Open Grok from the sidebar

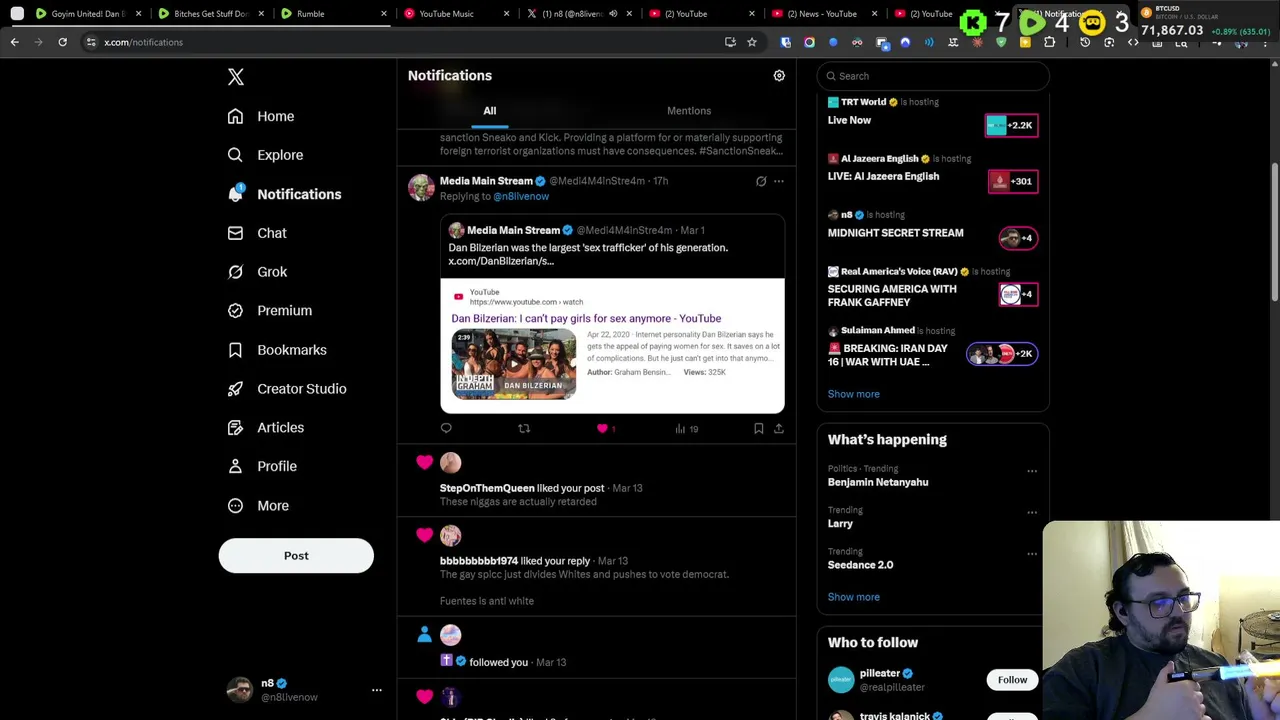coord(257,272)
